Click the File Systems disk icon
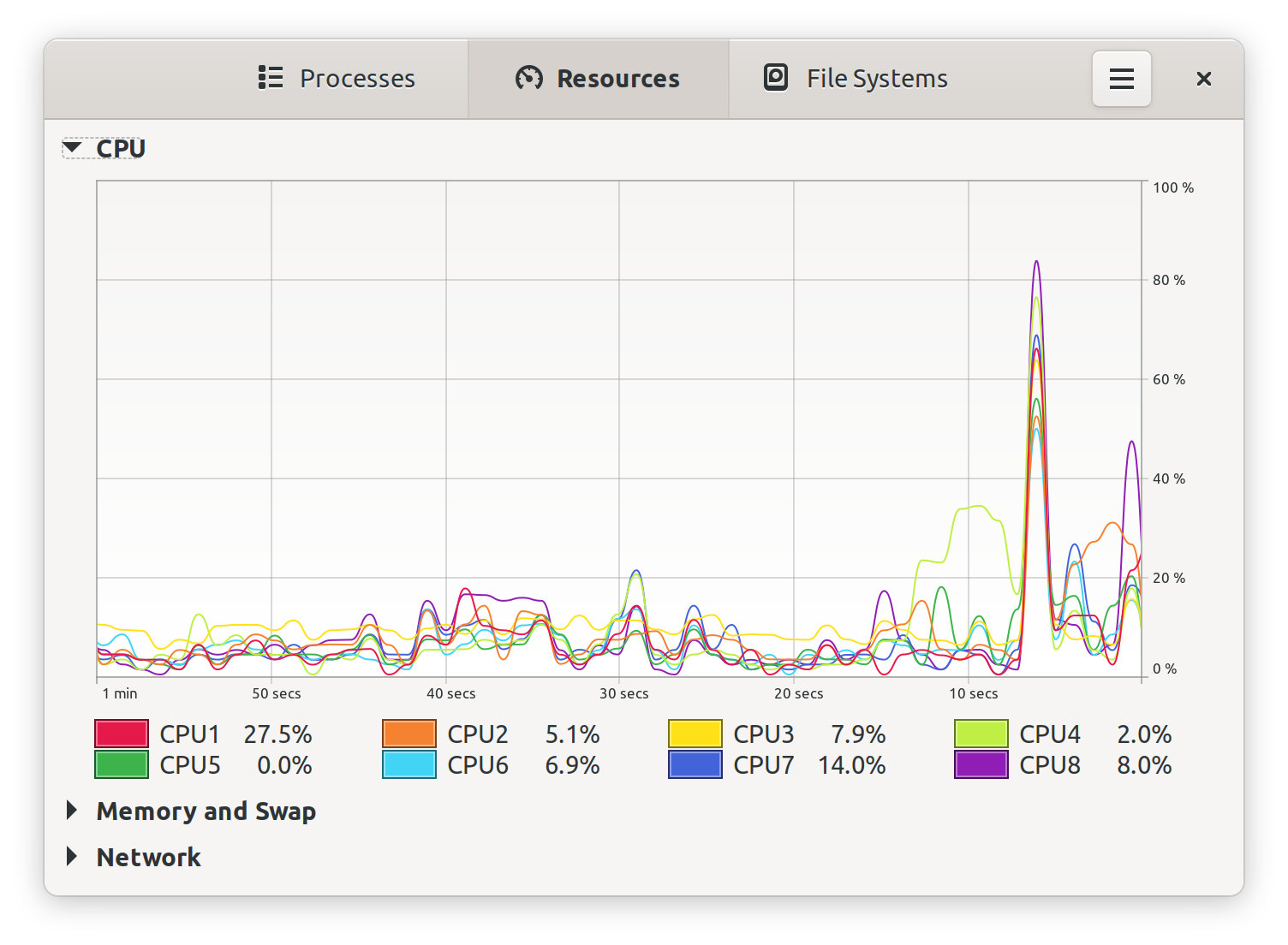The width and height of the screenshot is (1288, 945). 775,78
